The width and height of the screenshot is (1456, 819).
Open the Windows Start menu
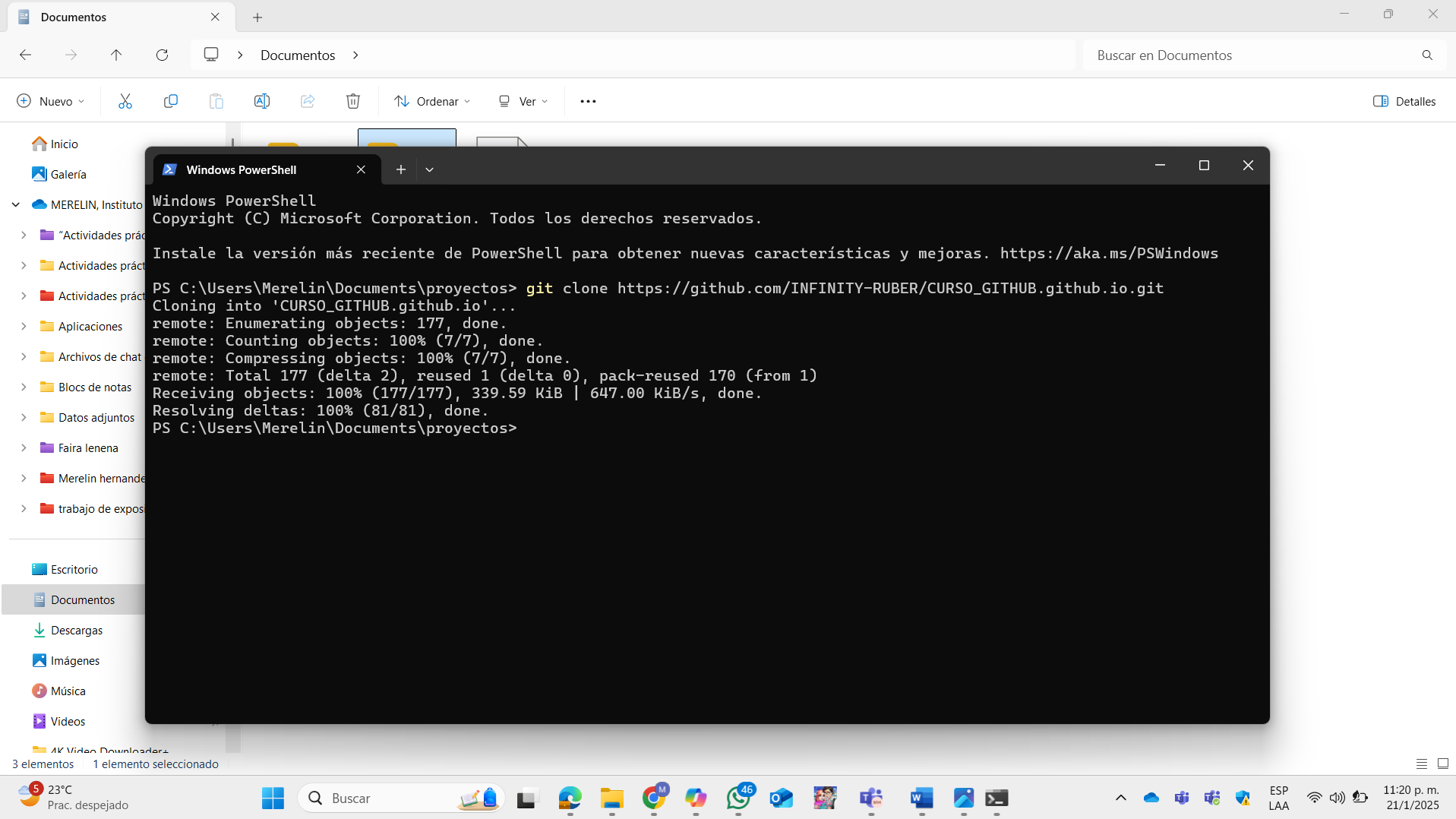(x=273, y=798)
